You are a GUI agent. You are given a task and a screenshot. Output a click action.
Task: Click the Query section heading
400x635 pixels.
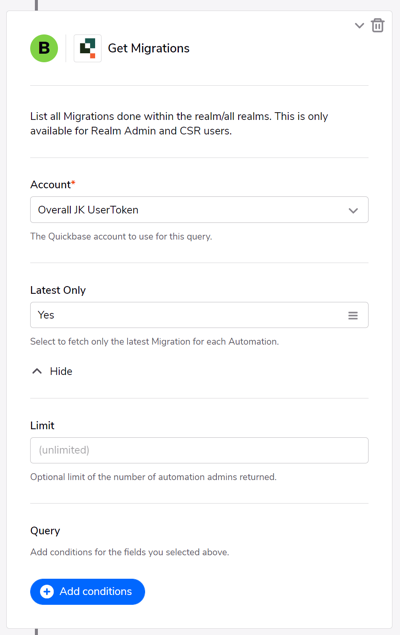pos(45,531)
